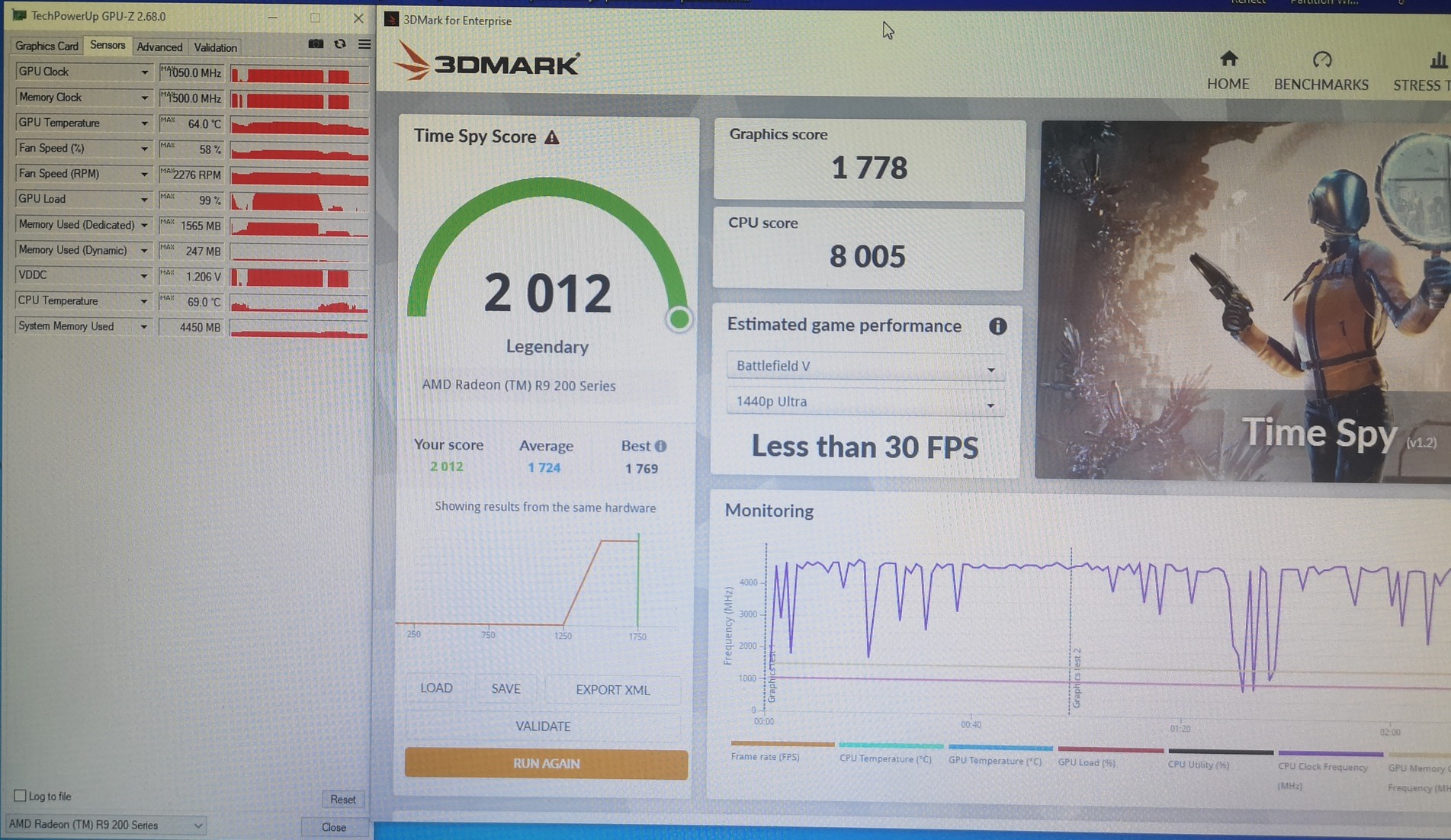Open the Memory Used (Dynamic) dropdown

click(x=144, y=250)
